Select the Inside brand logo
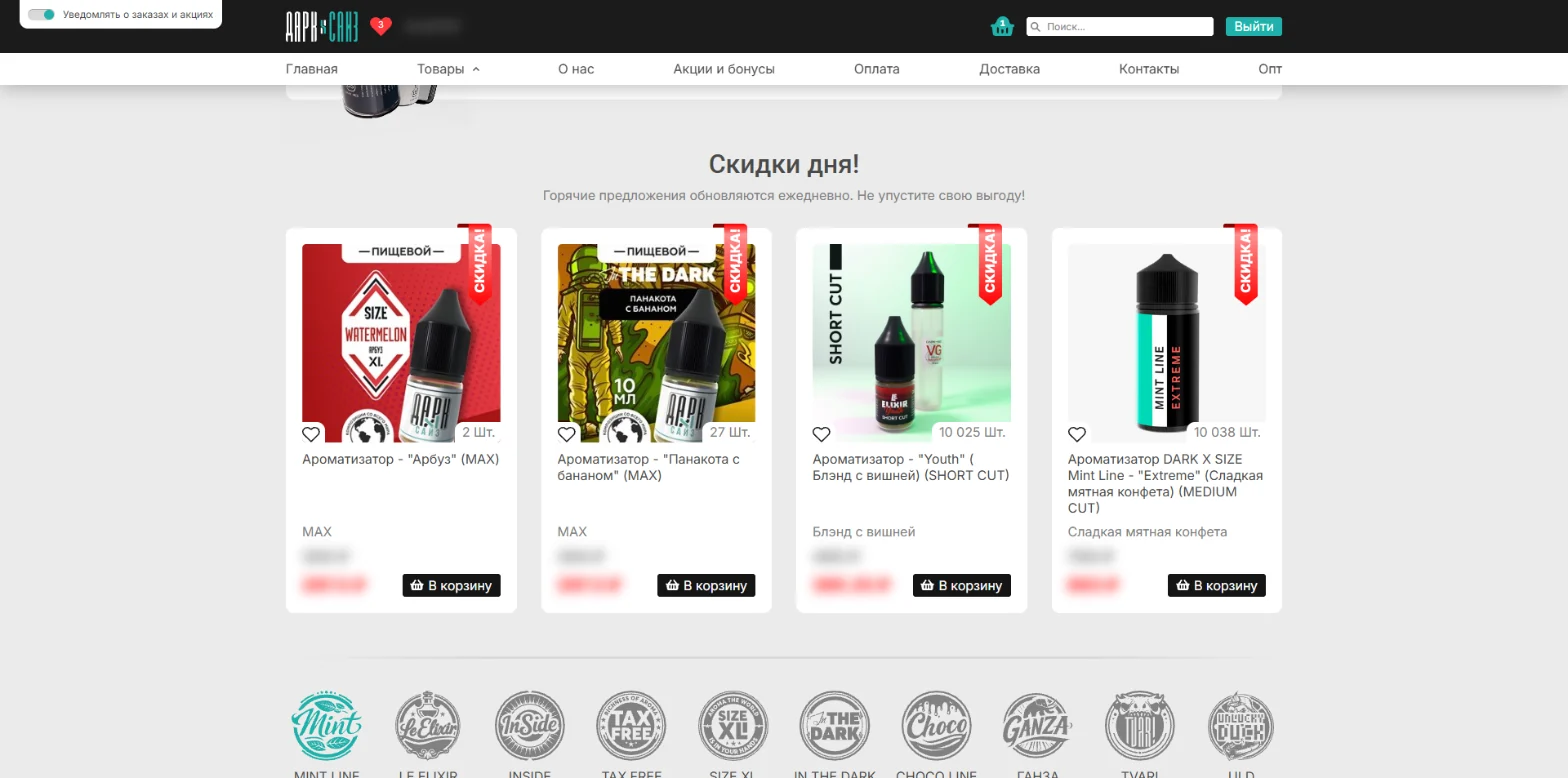This screenshot has width=1568, height=778. [529, 727]
